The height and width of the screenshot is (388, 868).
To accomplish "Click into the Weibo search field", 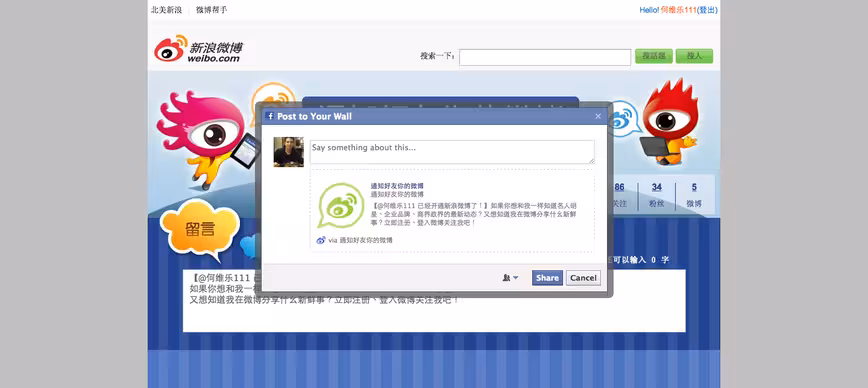I will tap(545, 57).
